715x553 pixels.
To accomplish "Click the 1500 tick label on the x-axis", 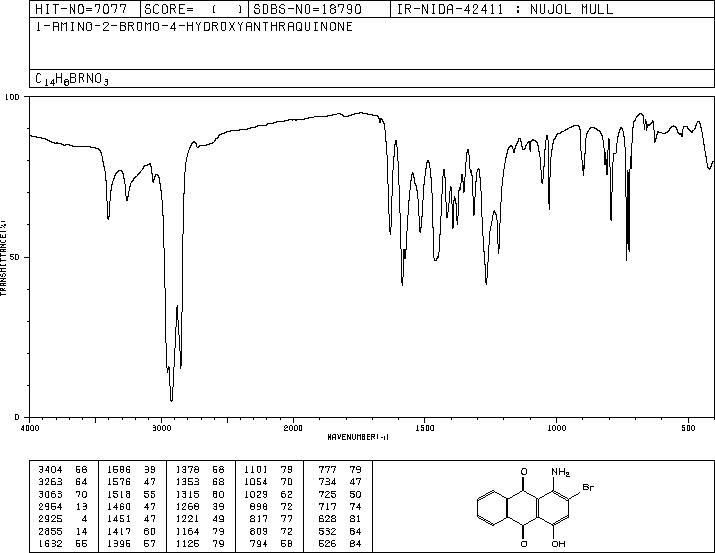I will click(x=425, y=428).
